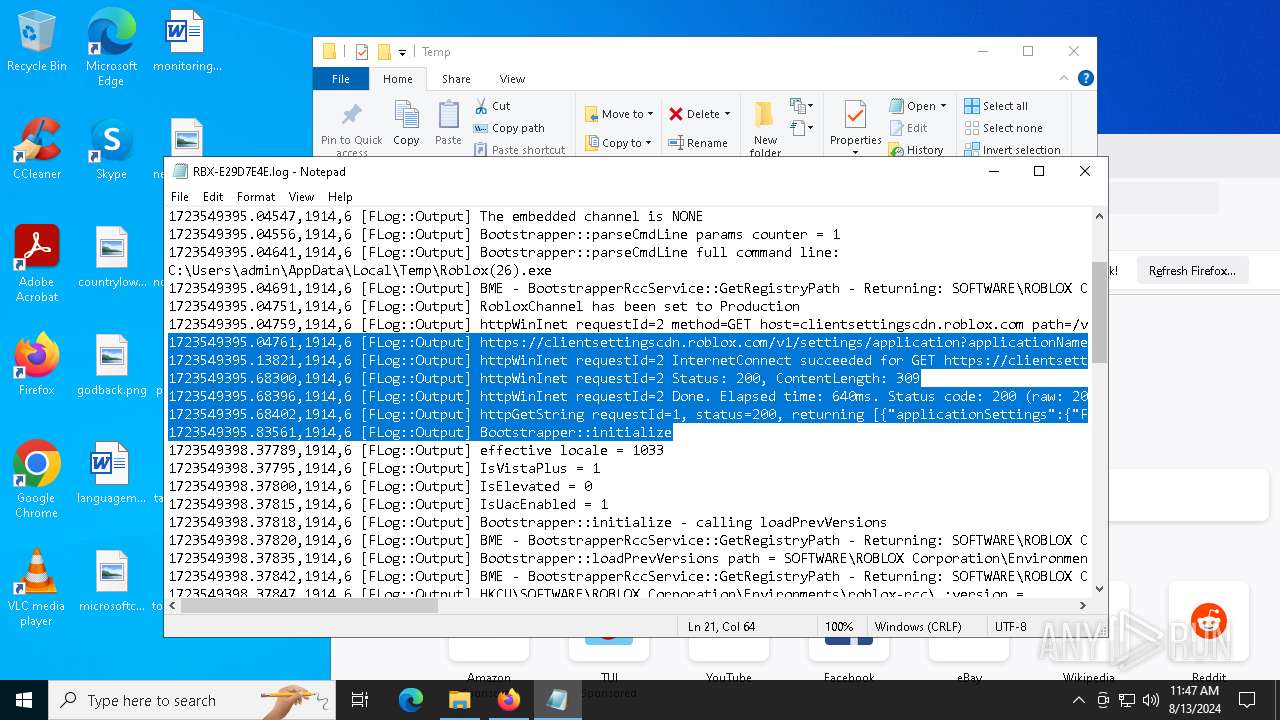
Task: Click the Roblox(26).exe path line
Action: click(x=360, y=270)
